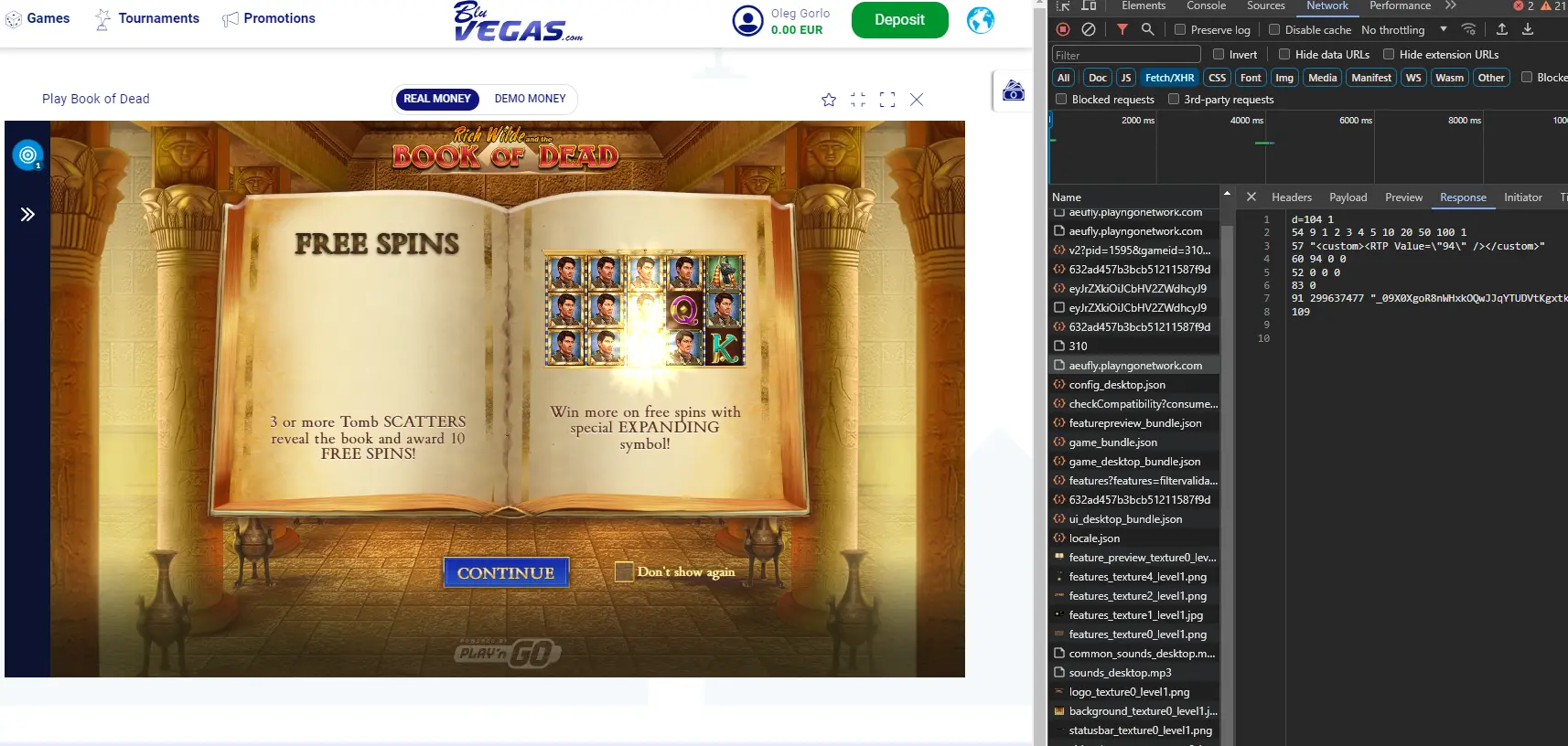This screenshot has width=1568, height=746.
Task: Open the Elements tab in DevTools
Action: (1144, 5)
